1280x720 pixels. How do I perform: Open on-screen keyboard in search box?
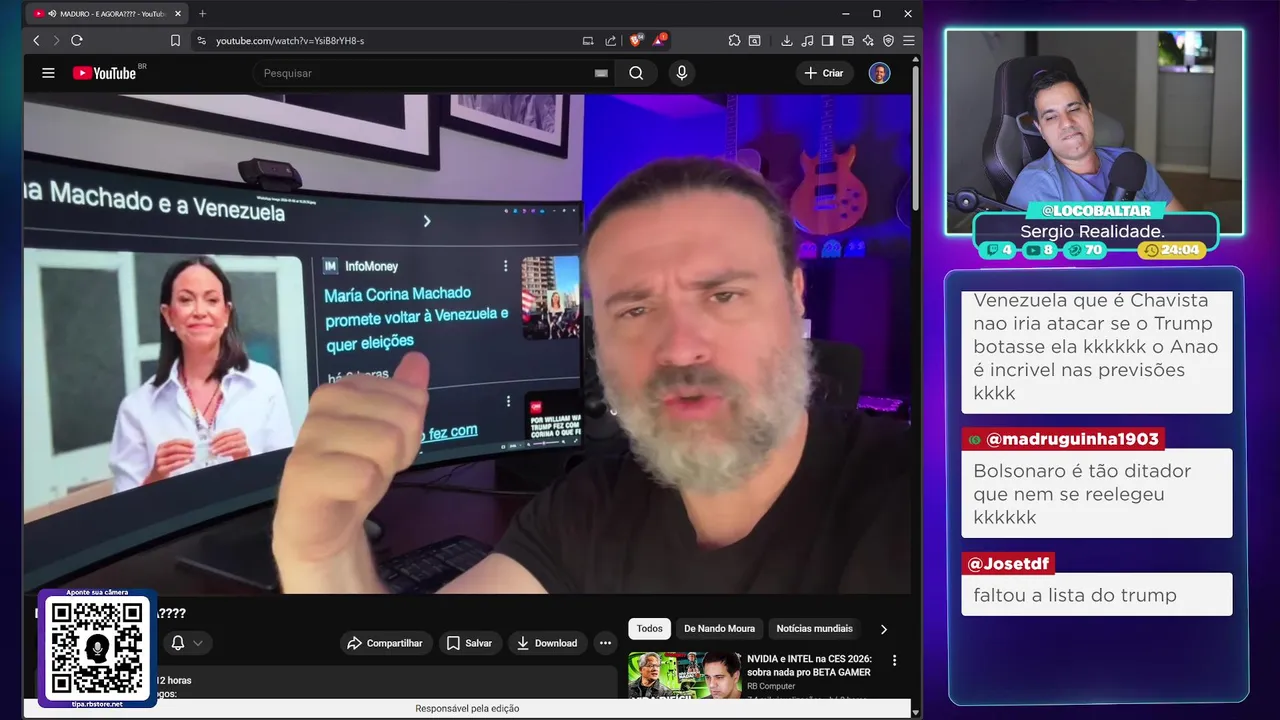[x=601, y=73]
